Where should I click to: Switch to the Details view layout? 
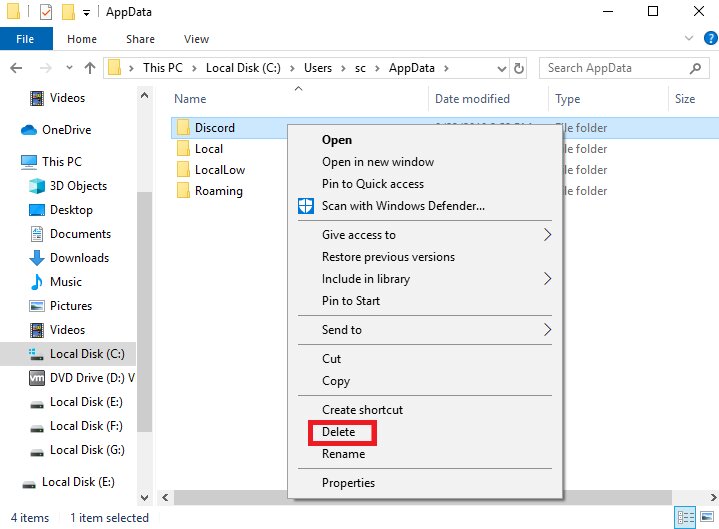click(686, 518)
